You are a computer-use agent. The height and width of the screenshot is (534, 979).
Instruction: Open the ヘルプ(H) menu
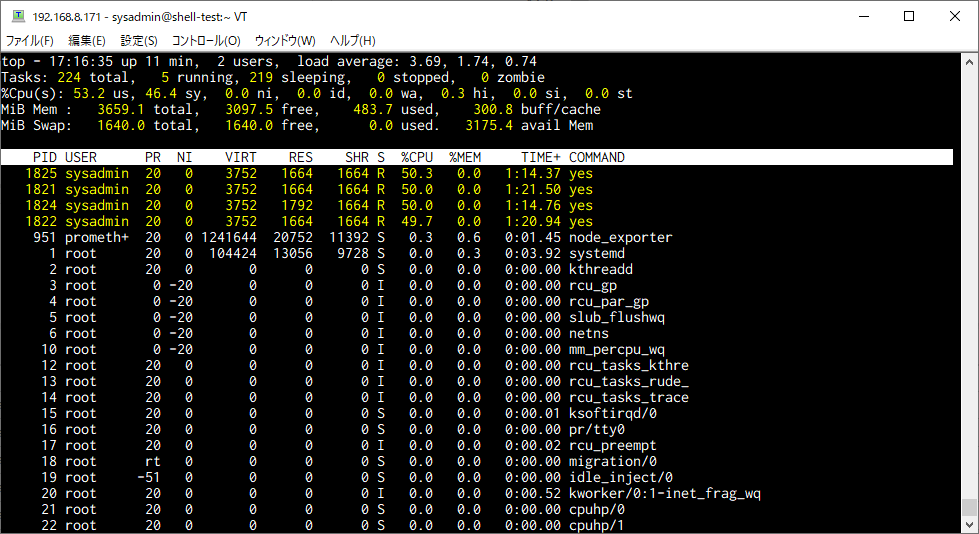tap(353, 41)
